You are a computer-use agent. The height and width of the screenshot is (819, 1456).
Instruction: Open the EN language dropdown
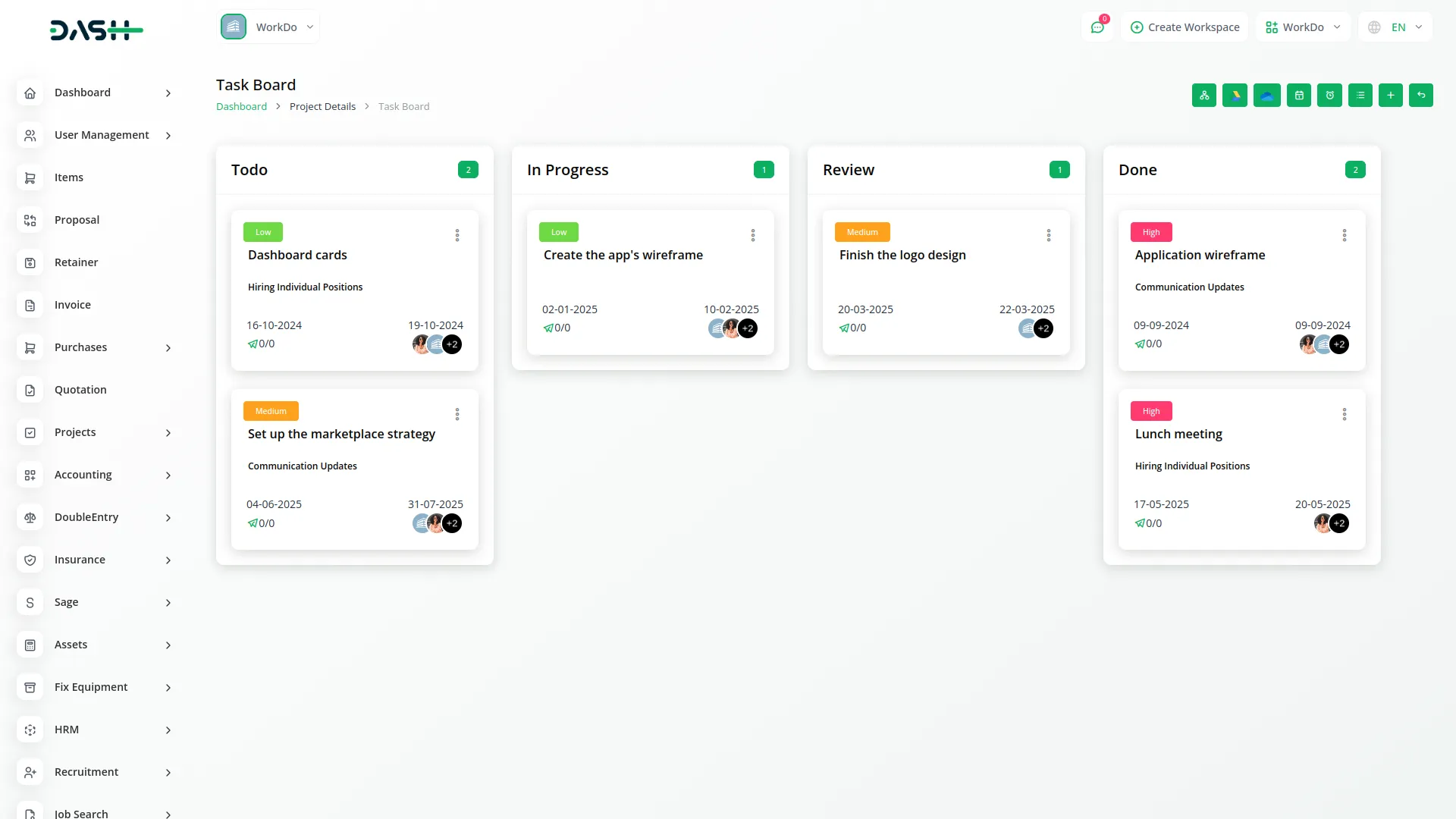[x=1395, y=27]
